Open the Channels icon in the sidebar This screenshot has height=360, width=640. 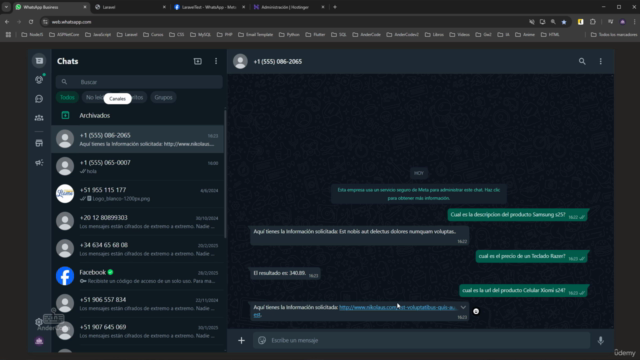click(39, 99)
